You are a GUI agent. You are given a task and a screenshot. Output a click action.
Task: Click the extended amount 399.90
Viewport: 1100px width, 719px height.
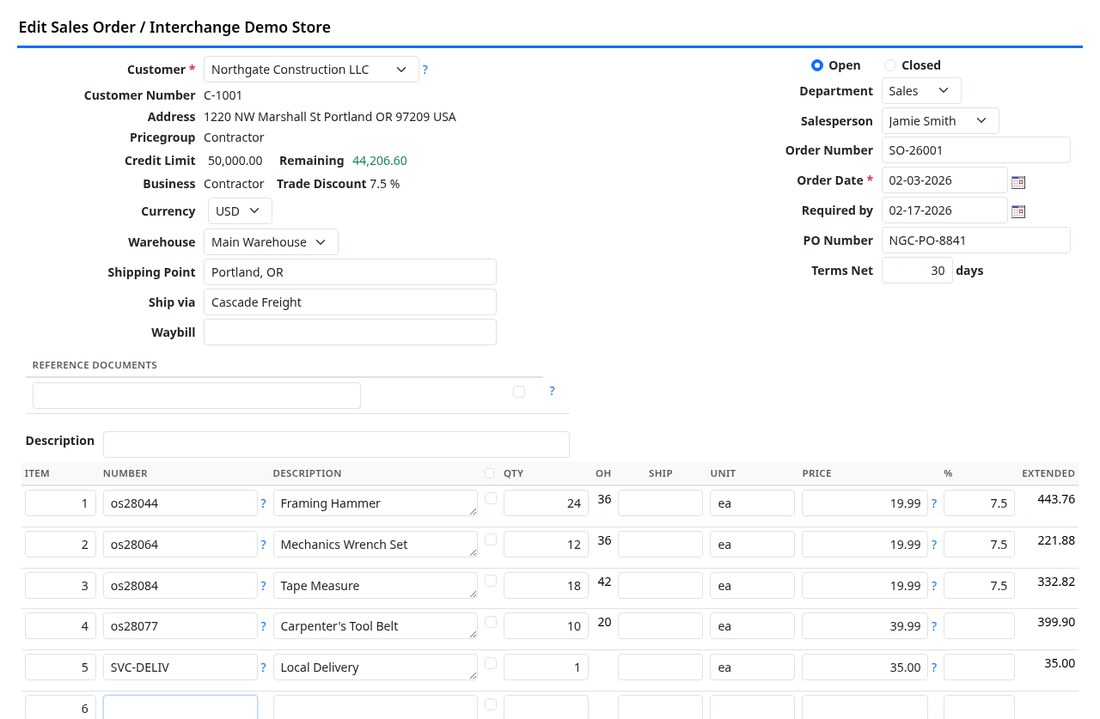click(x=1056, y=622)
